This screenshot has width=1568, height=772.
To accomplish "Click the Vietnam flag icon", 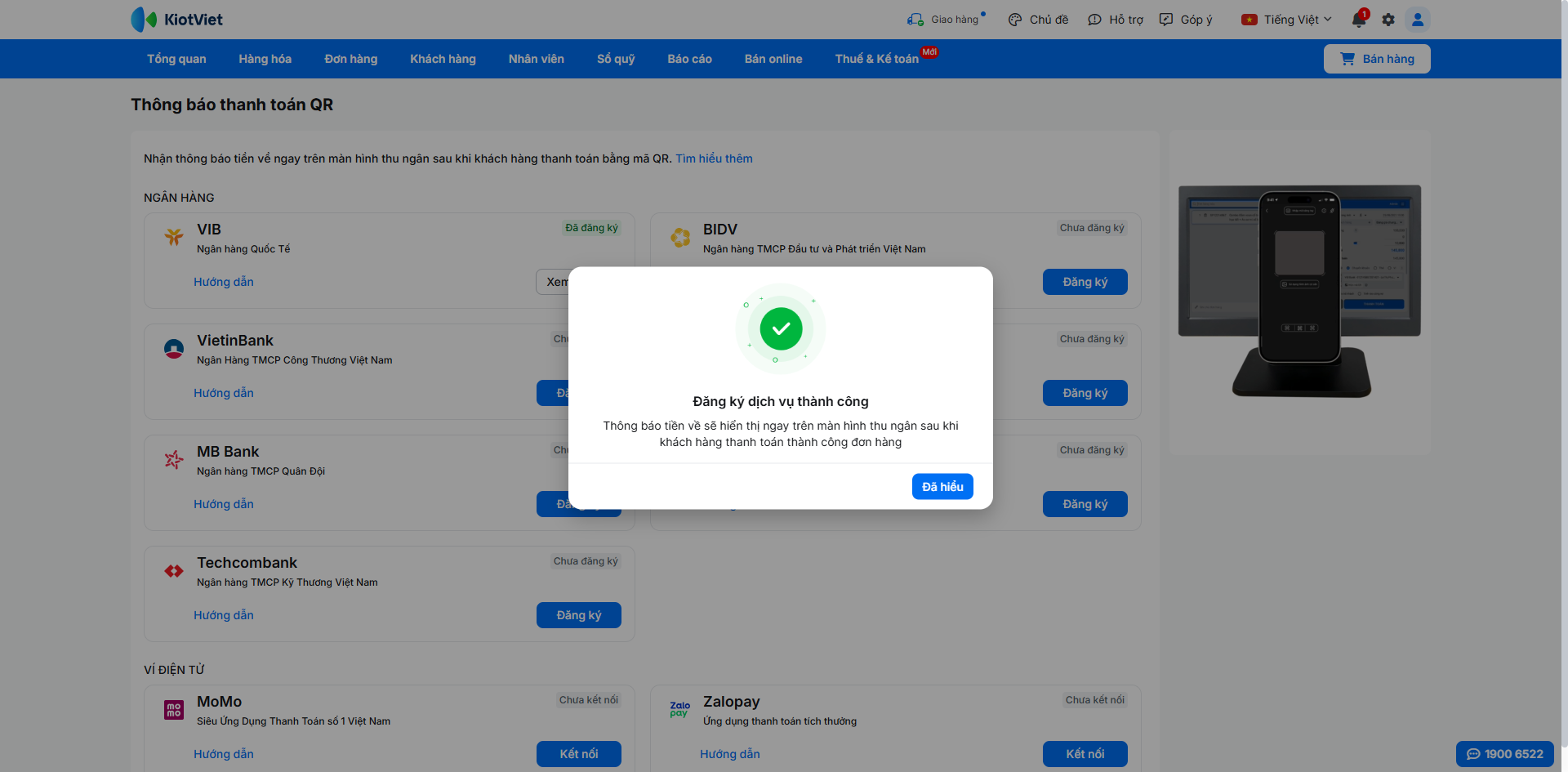I will [1249, 20].
